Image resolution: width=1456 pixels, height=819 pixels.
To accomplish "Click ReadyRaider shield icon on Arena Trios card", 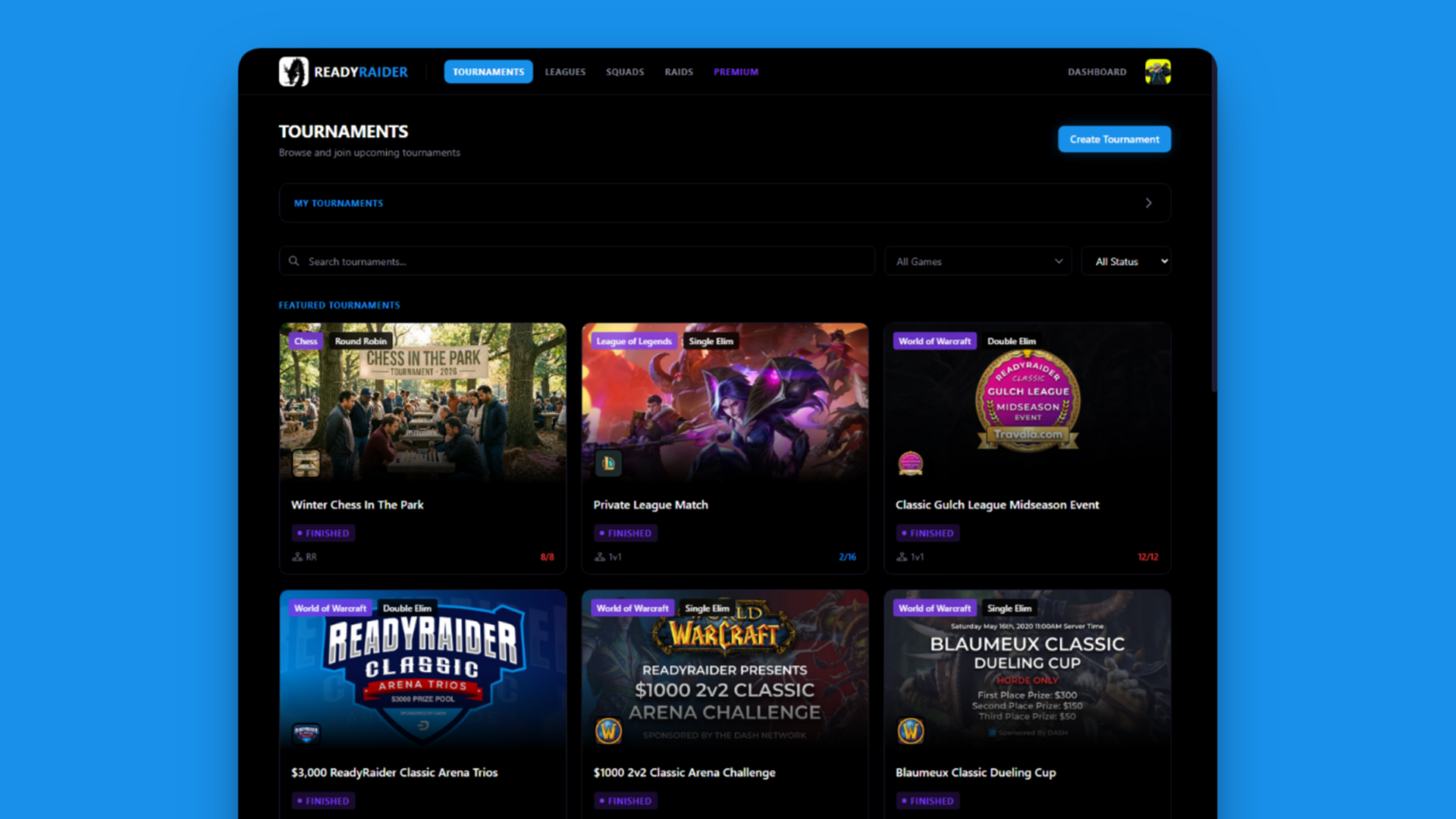I will [306, 733].
